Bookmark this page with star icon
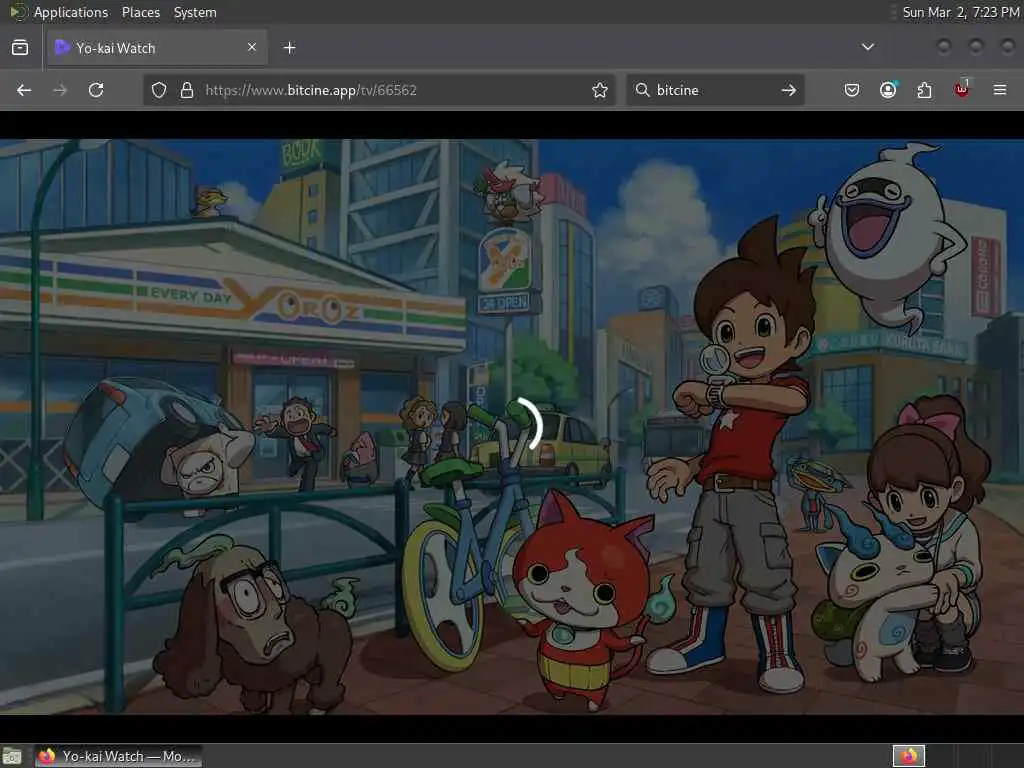 coord(600,90)
